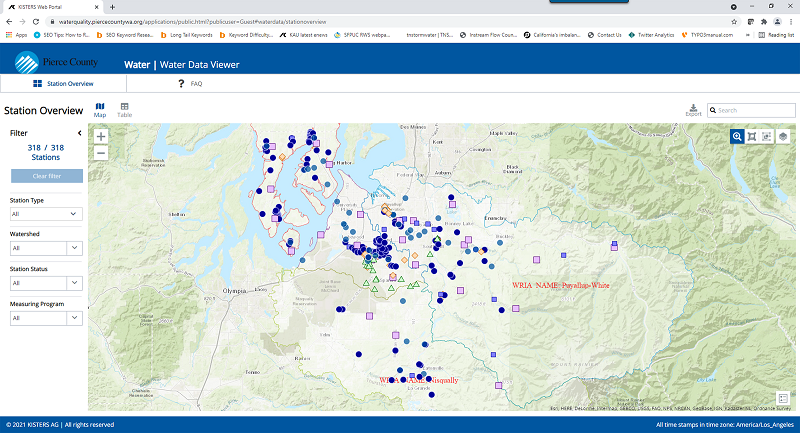This screenshot has width=800, height=433.
Task: Click the browser forward arrow
Action: [x=22, y=21]
